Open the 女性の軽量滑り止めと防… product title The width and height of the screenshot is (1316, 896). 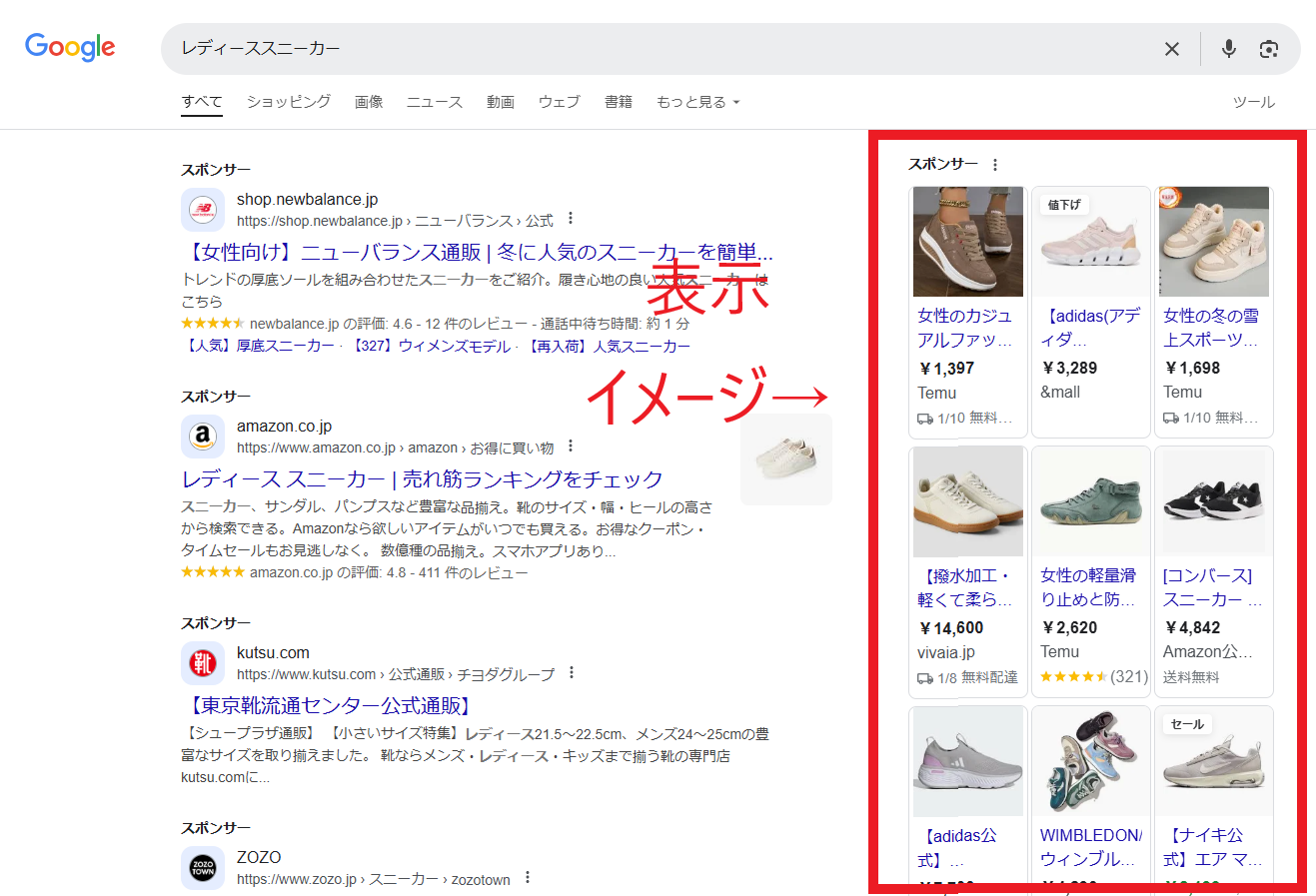point(1088,587)
